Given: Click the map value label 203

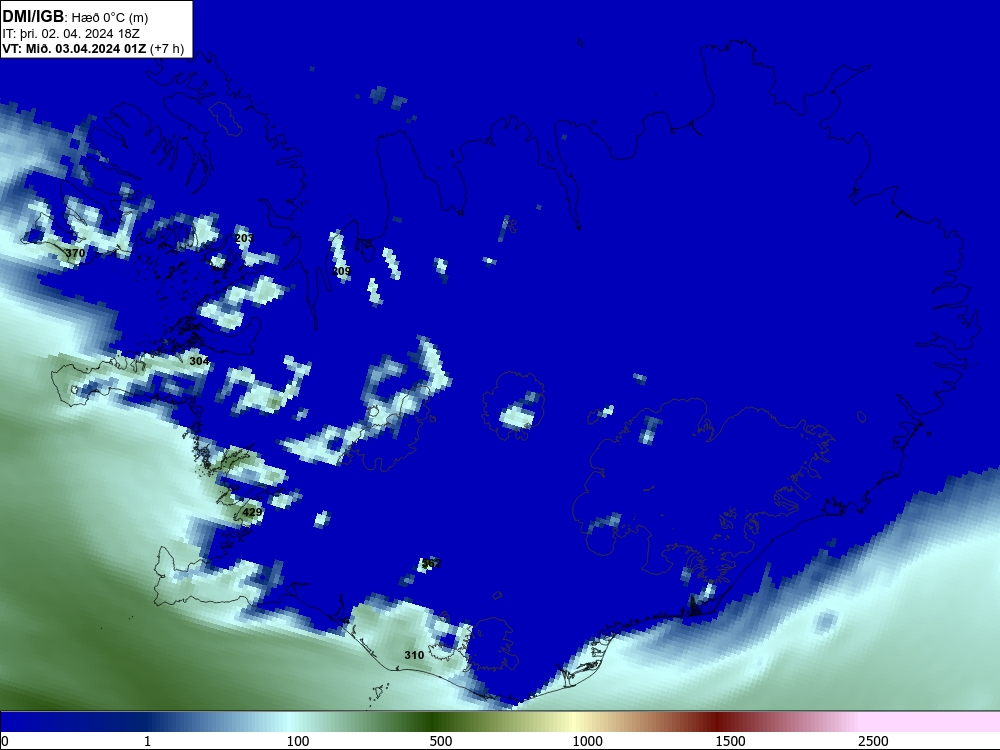Looking at the screenshot, I should (244, 238).
